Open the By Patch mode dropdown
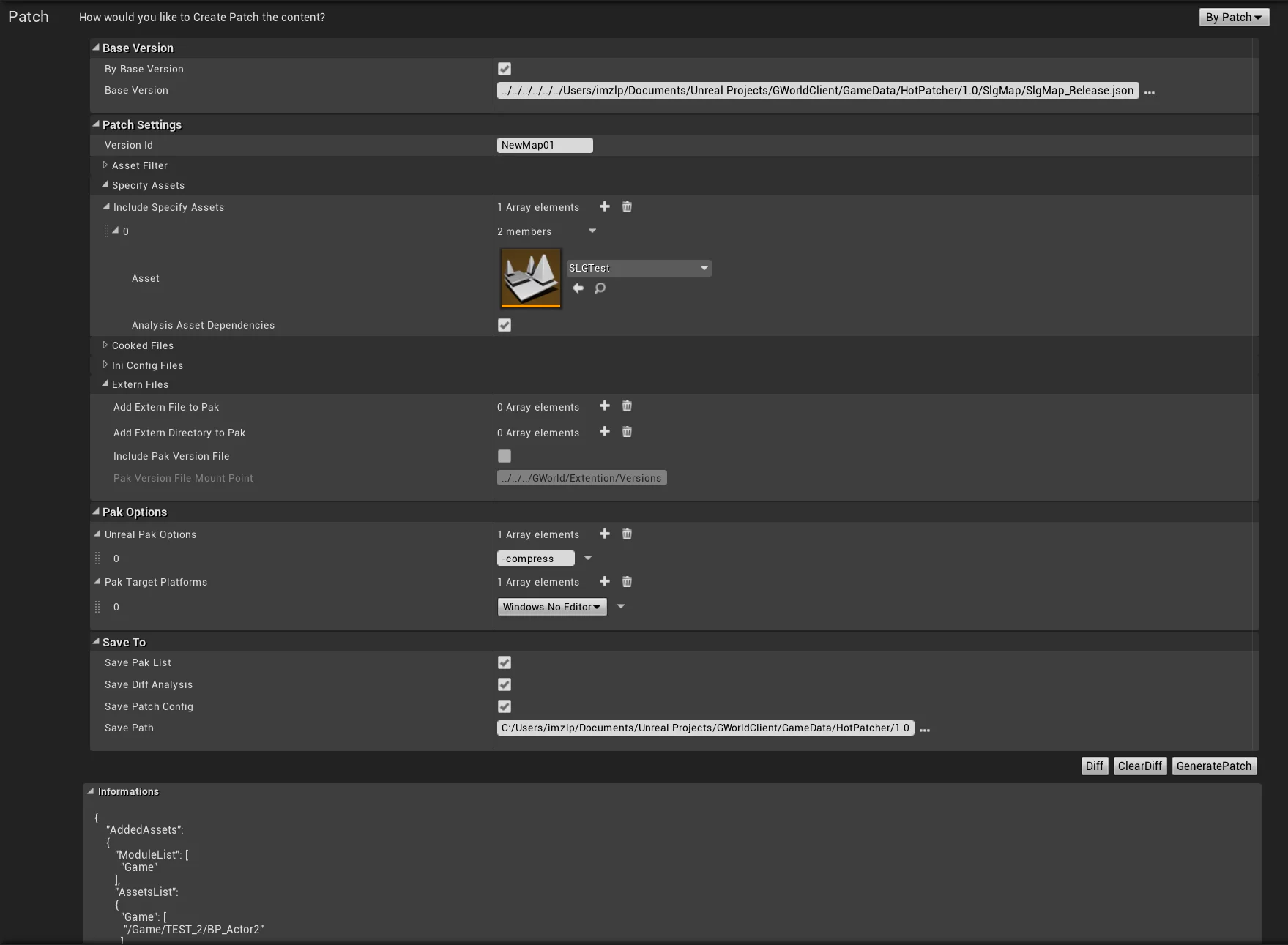Image resolution: width=1288 pixels, height=945 pixels. (1233, 17)
